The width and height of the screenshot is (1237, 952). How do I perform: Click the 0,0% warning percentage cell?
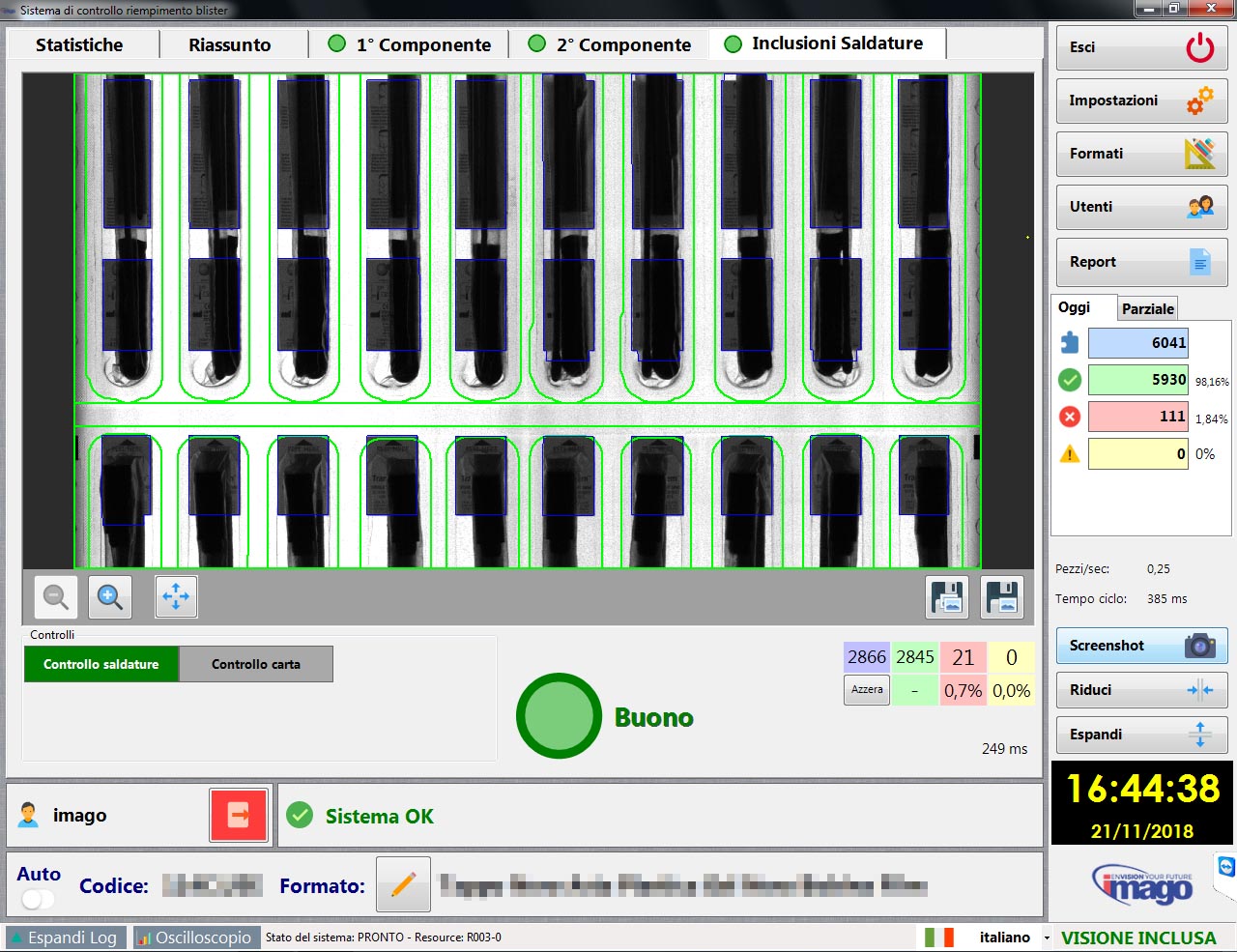(1012, 690)
